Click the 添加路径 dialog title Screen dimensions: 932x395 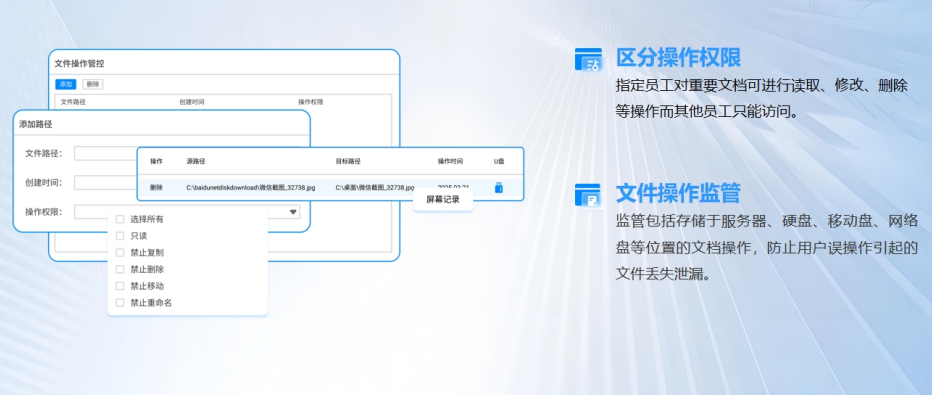pos(36,124)
